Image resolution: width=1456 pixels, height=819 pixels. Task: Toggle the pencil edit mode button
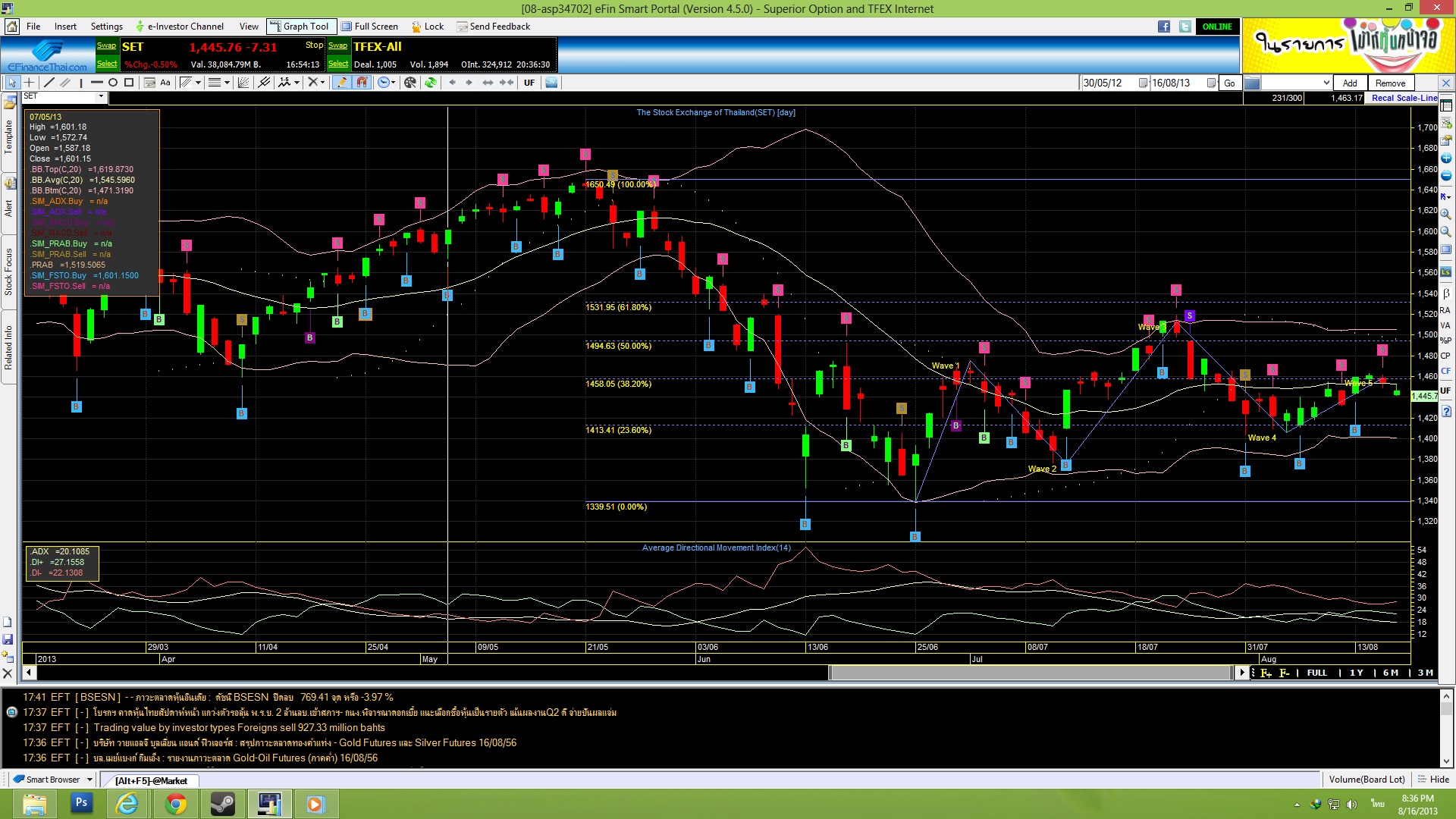(x=341, y=83)
